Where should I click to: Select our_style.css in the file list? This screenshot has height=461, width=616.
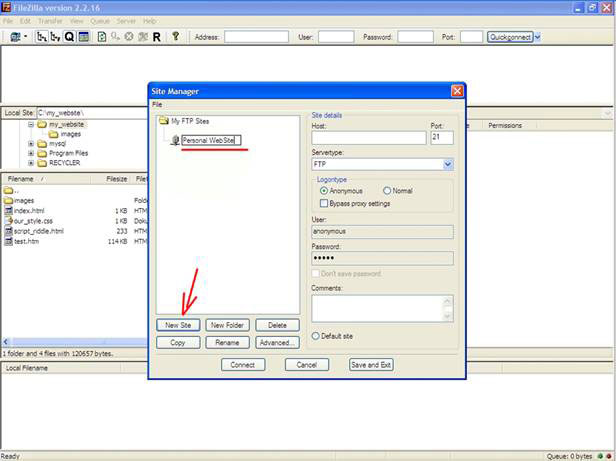[33, 221]
